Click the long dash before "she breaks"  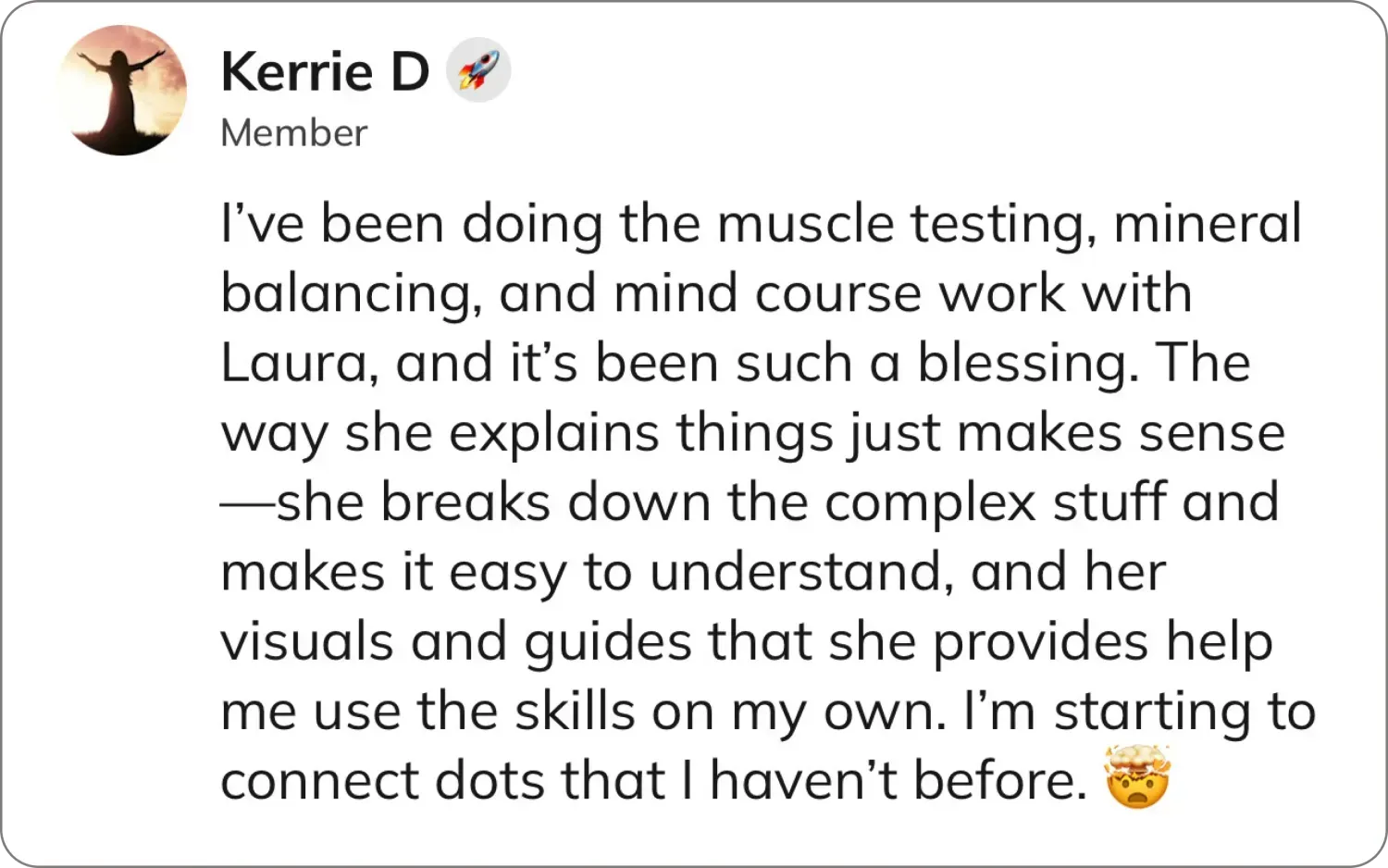coord(248,504)
